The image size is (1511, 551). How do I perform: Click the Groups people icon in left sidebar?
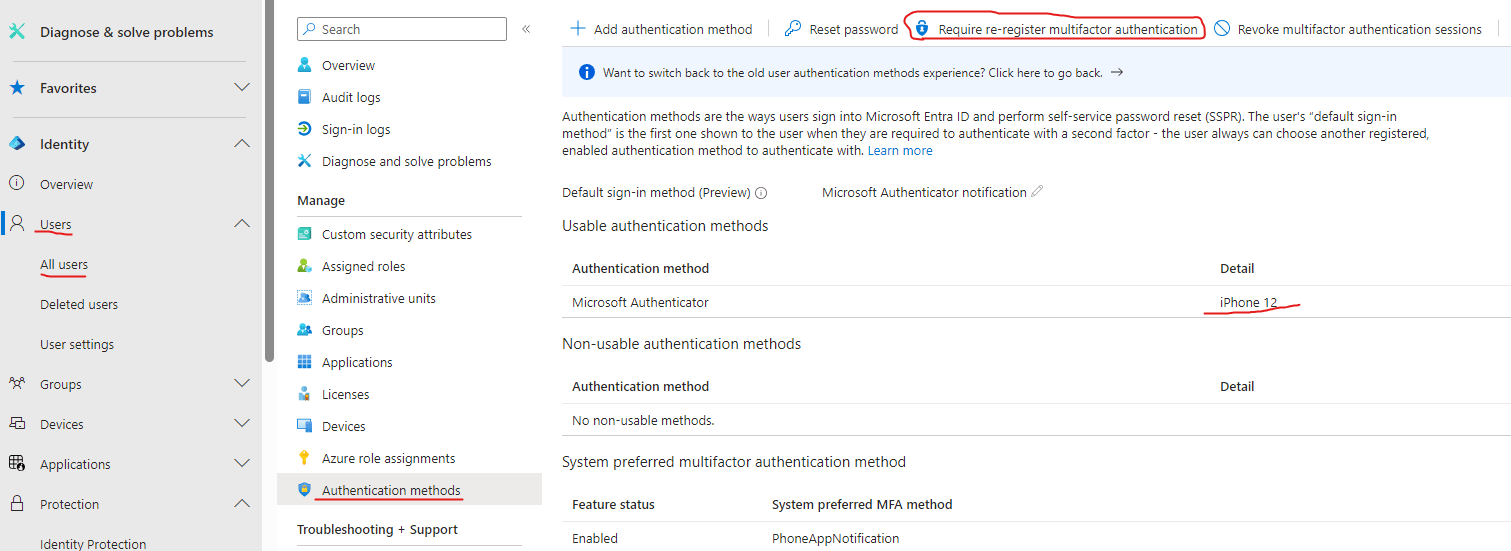(16, 384)
